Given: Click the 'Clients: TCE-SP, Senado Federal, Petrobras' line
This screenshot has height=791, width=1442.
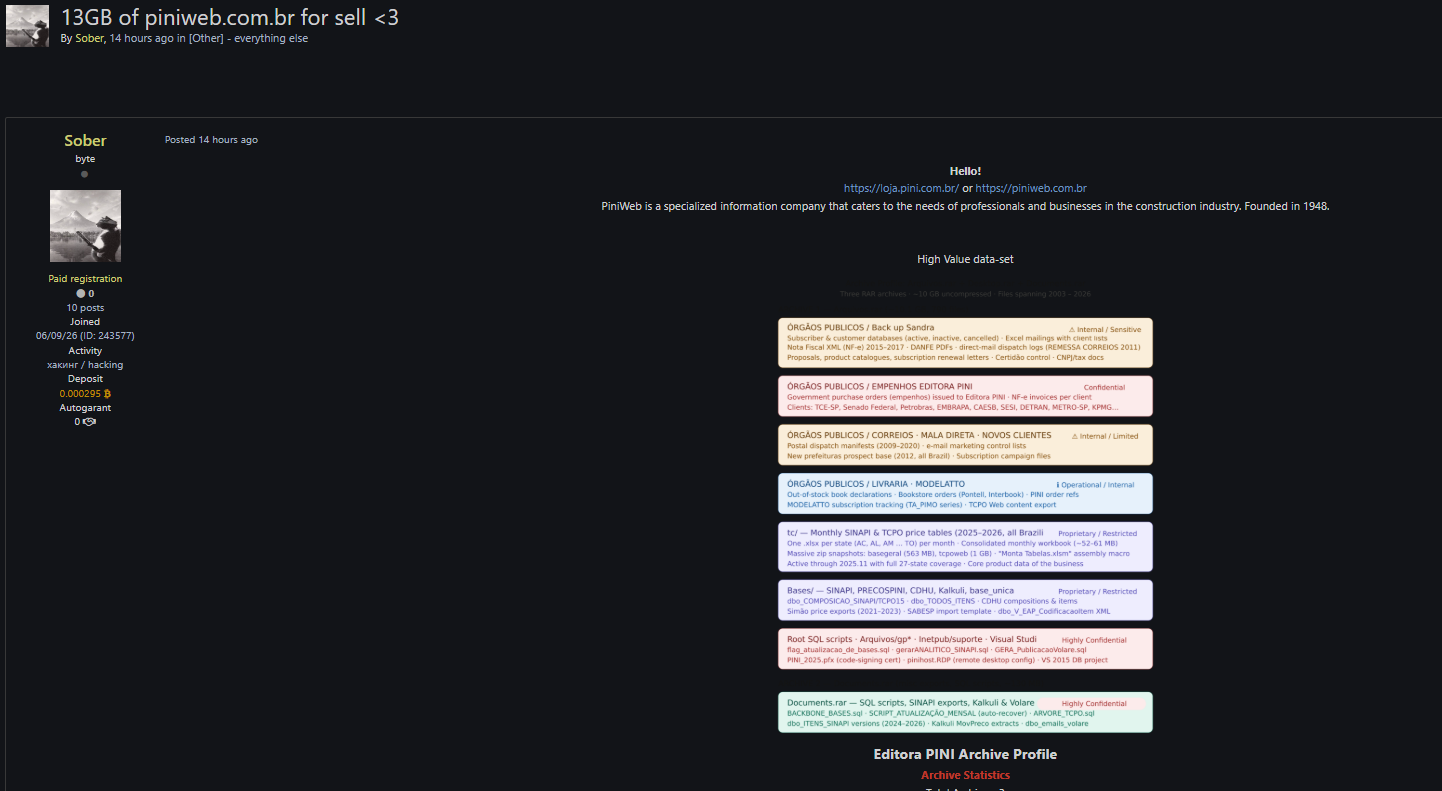Looking at the screenshot, I should [x=953, y=407].
